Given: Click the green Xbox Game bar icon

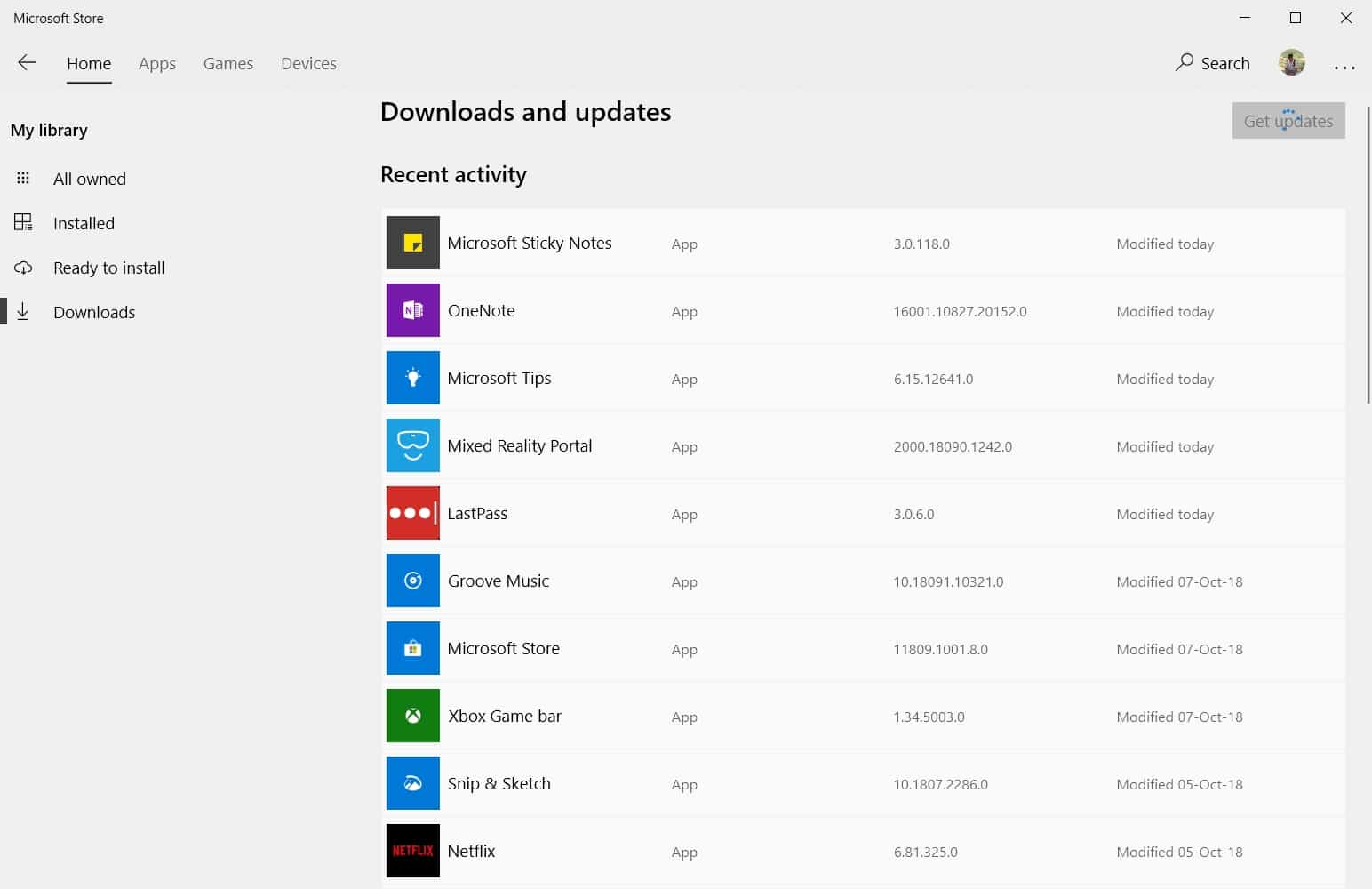Looking at the screenshot, I should 412,716.
